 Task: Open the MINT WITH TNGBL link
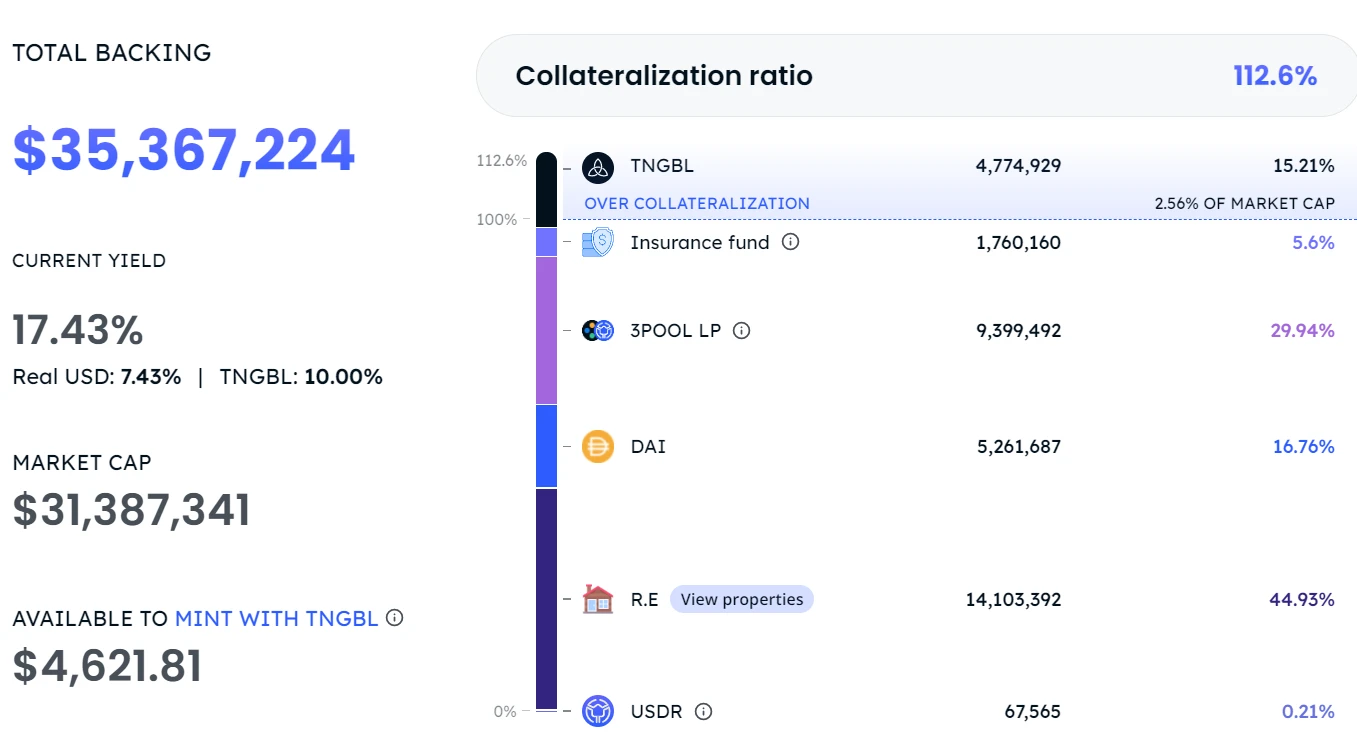[276, 619]
